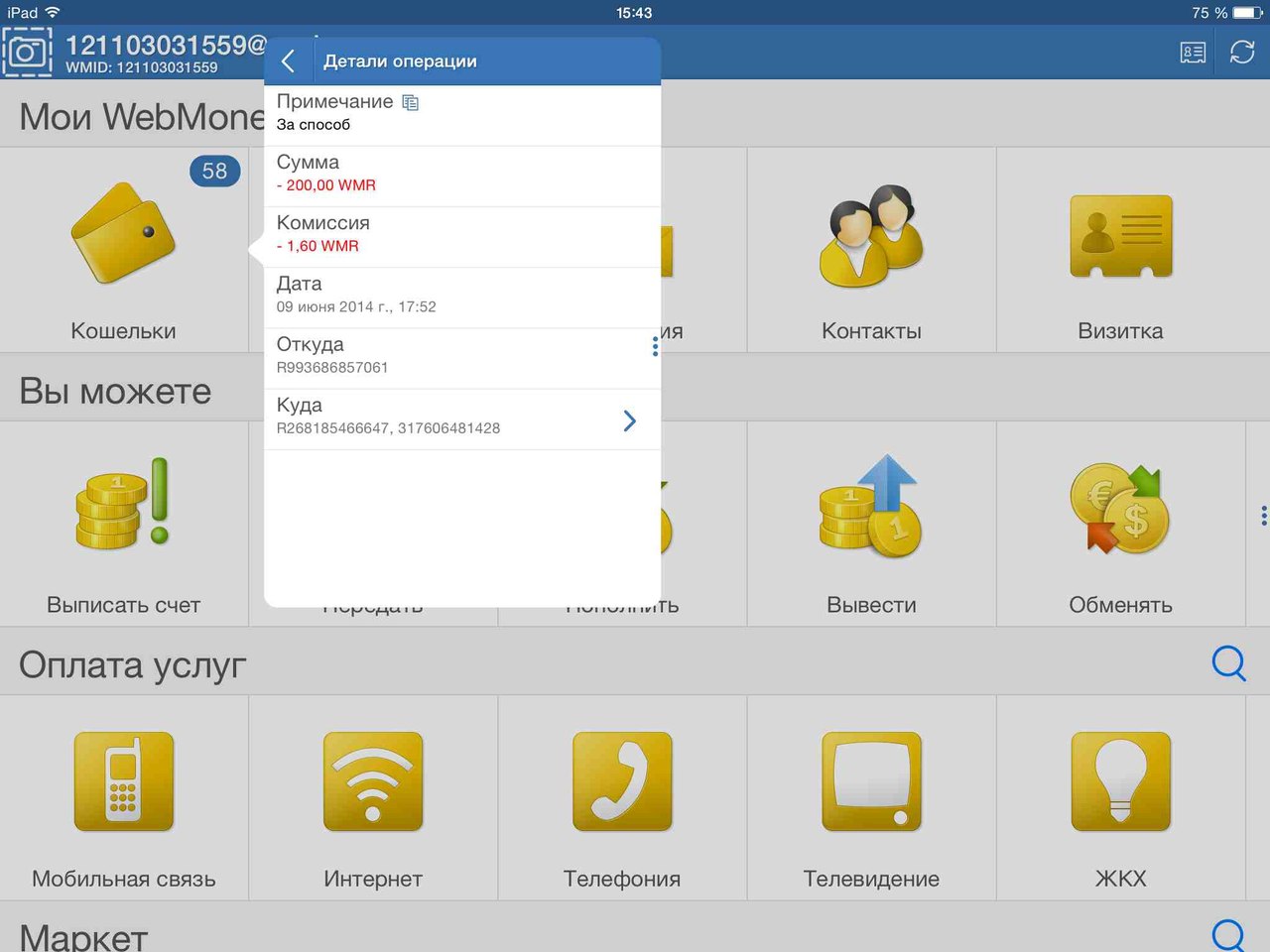Viewport: 1270px width, 952px height.
Task: Tap WMID: 121103031559 label
Action: pos(142,67)
